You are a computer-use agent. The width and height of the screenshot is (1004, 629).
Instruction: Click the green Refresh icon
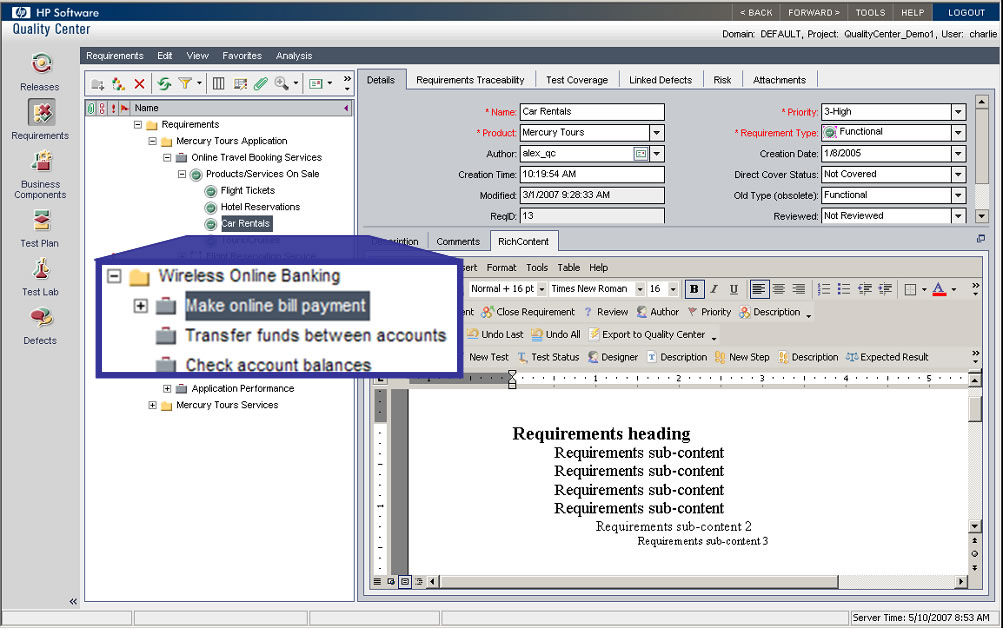[x=165, y=84]
